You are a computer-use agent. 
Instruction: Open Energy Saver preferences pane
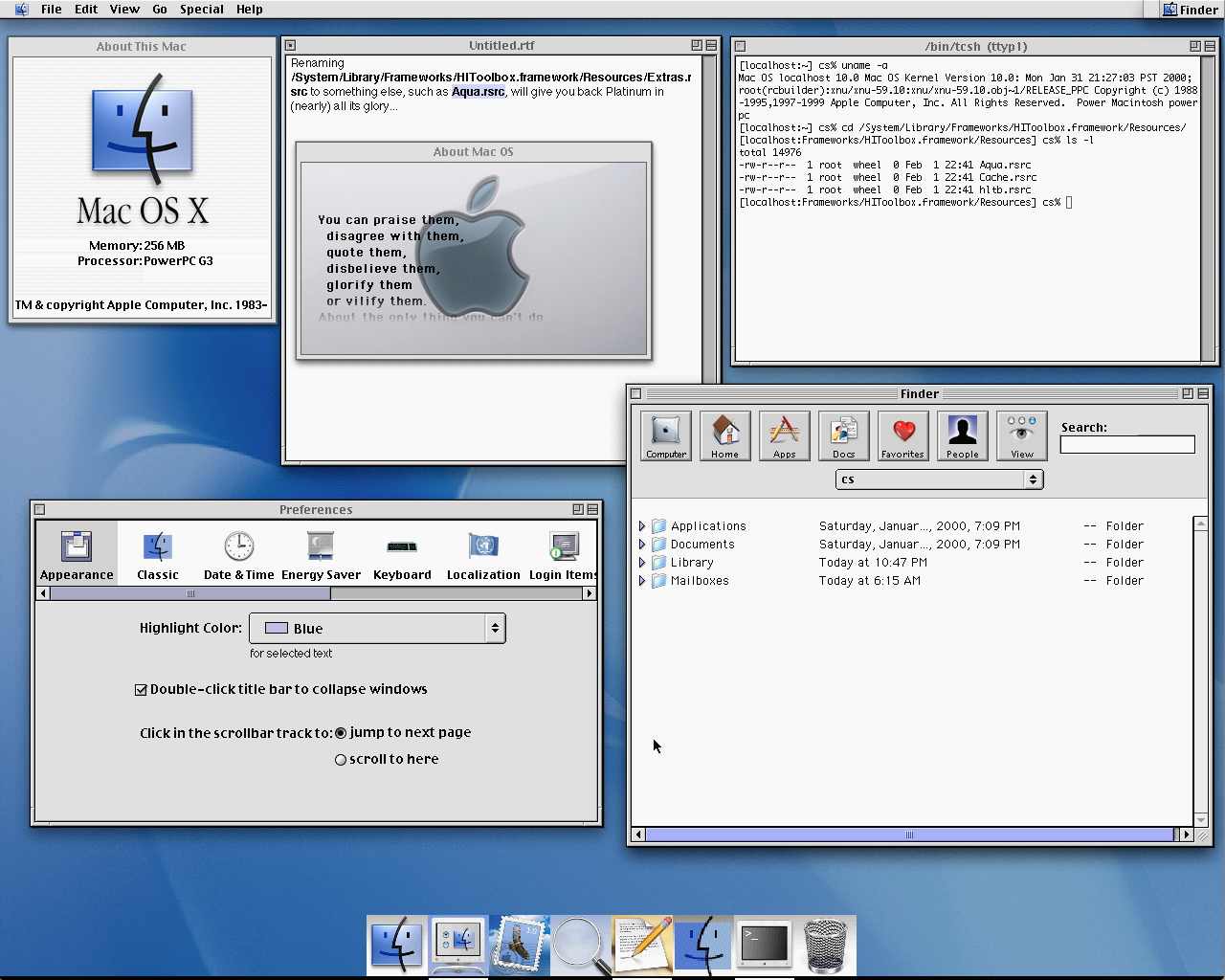tap(321, 554)
